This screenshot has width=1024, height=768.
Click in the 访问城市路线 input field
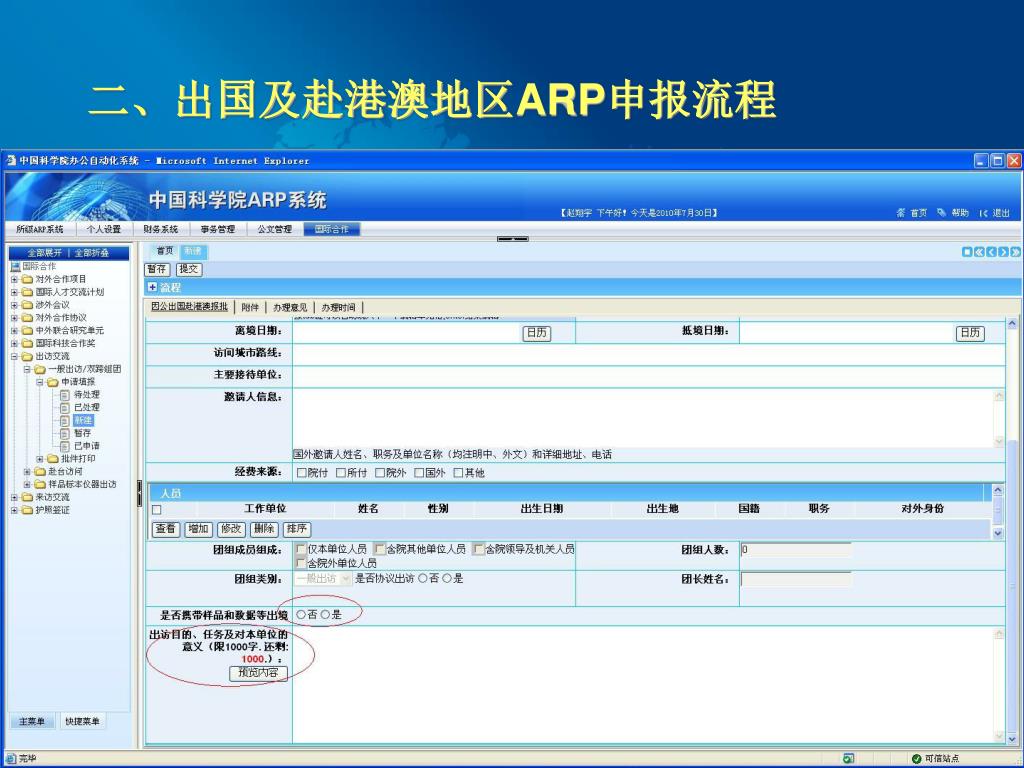click(x=648, y=353)
